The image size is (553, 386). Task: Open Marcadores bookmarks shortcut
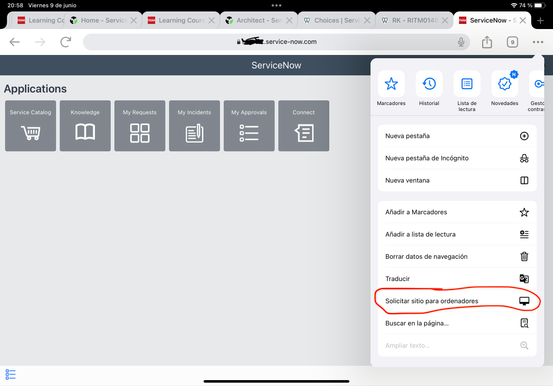pyautogui.click(x=391, y=88)
